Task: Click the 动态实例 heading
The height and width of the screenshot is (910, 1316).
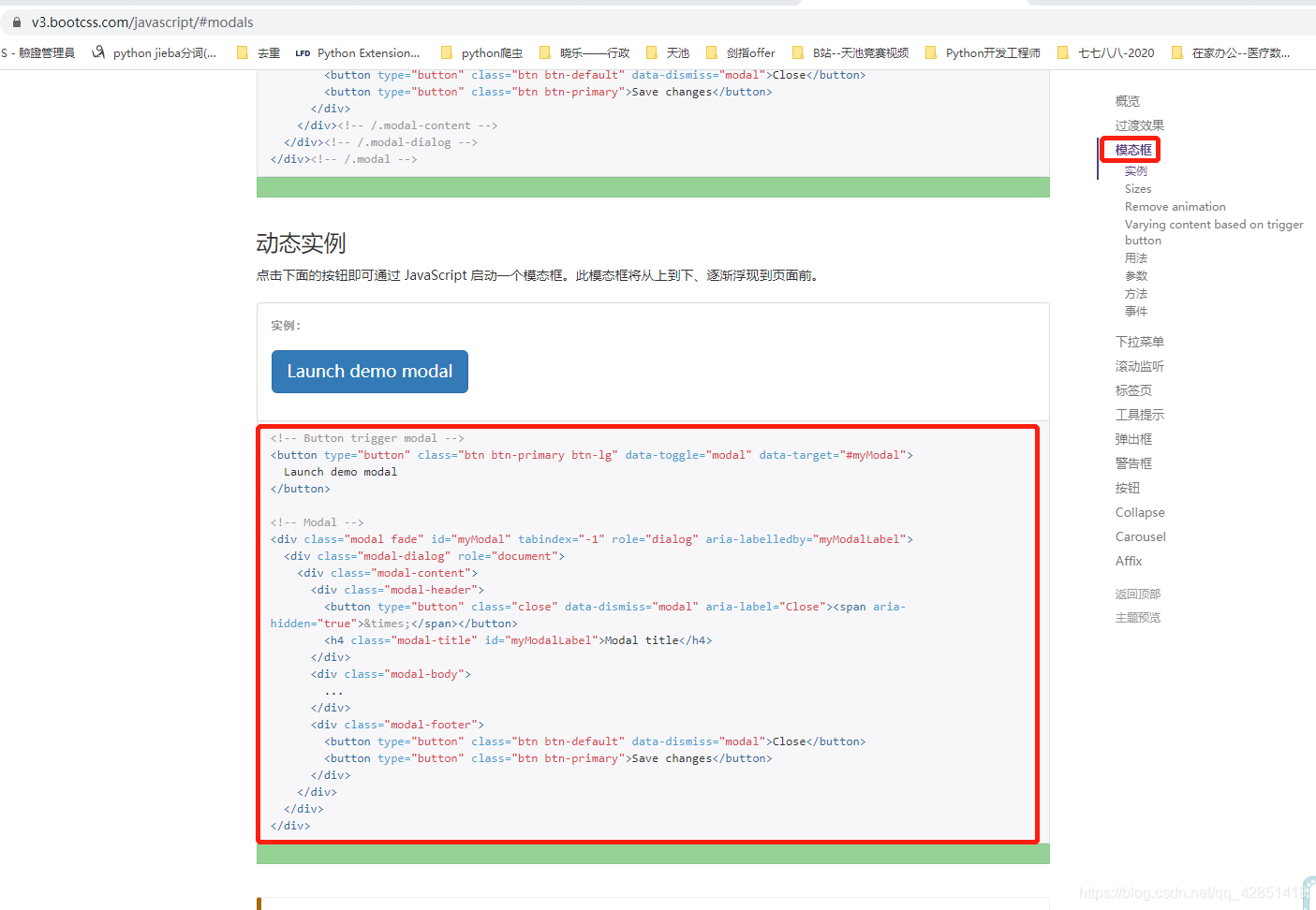Action: pos(301,243)
